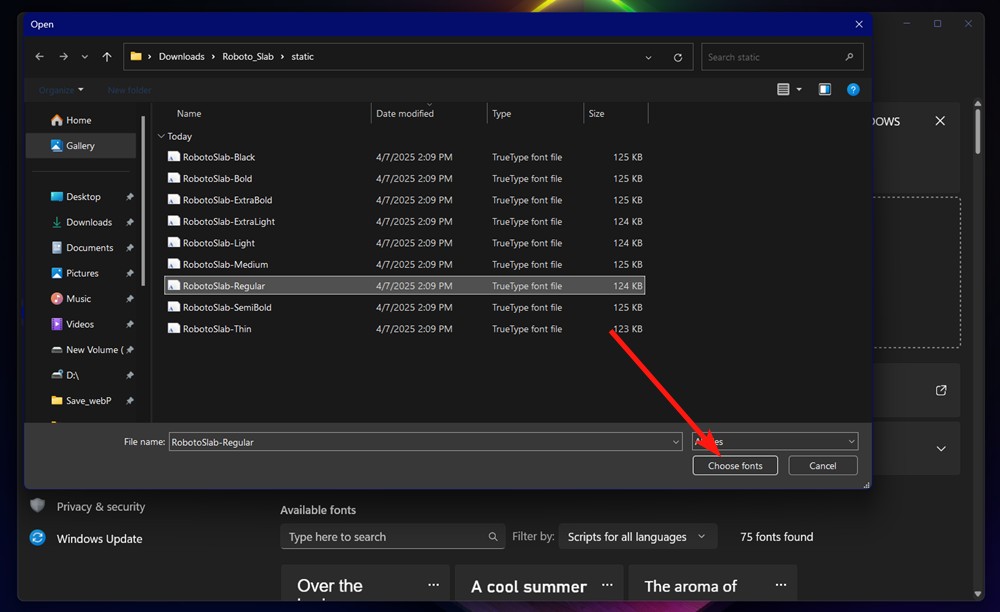Dismiss the Settings banner with X
The height and width of the screenshot is (612, 1000).
click(x=940, y=121)
